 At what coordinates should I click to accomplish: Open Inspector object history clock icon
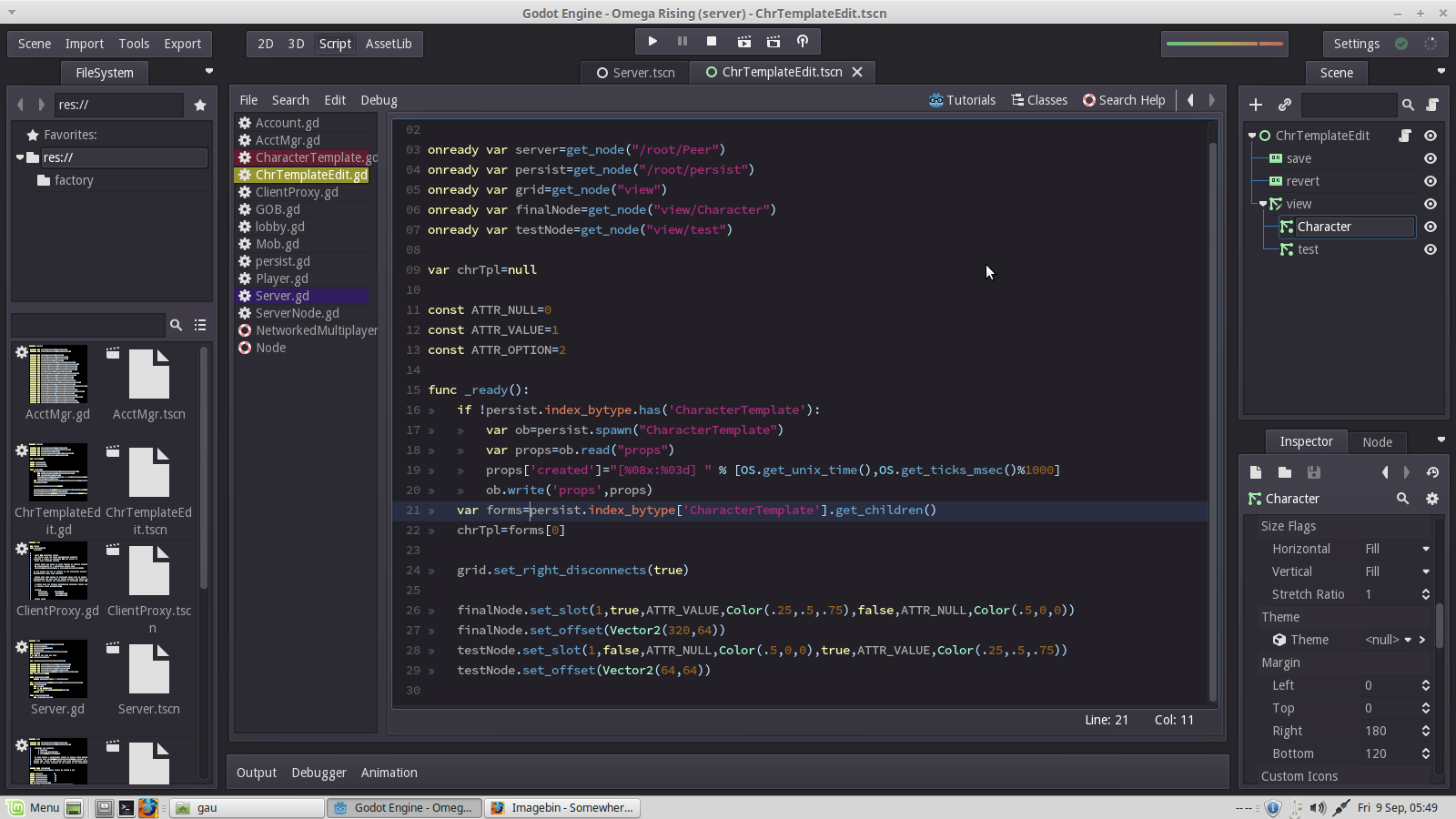(1432, 472)
